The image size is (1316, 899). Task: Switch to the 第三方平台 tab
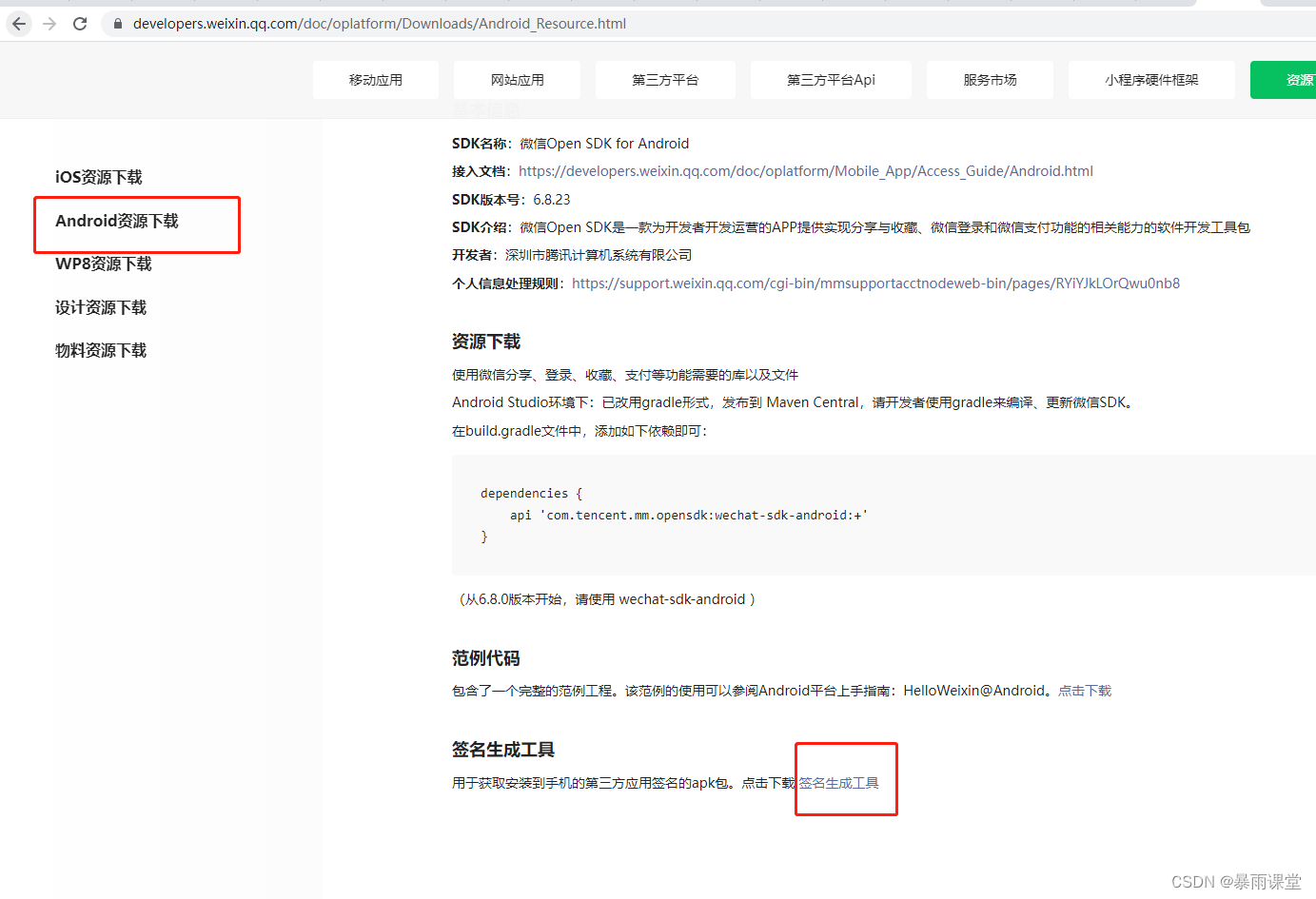pyautogui.click(x=665, y=80)
